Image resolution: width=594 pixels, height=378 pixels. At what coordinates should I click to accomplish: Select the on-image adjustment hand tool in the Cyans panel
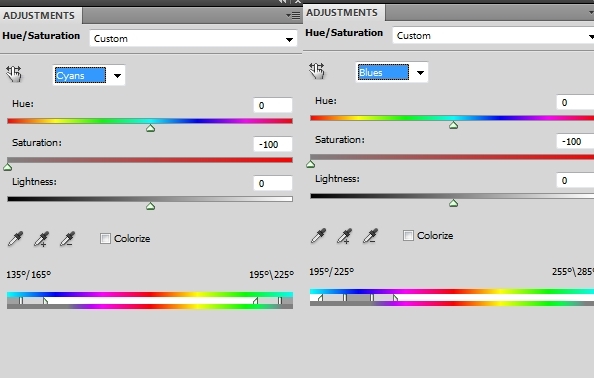[14, 73]
